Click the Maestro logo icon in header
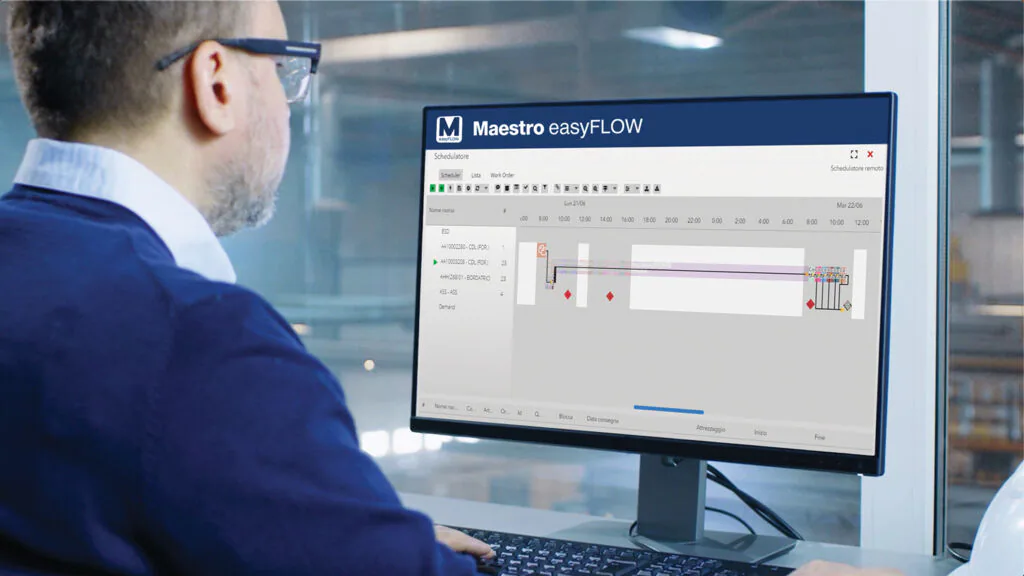Screen dimensions: 1024x576 [x=449, y=130]
